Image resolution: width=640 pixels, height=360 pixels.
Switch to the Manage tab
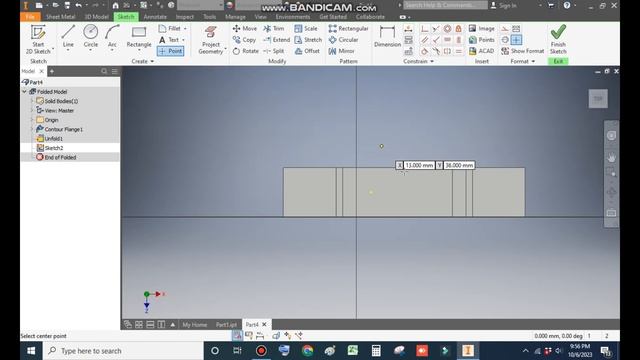pos(236,17)
